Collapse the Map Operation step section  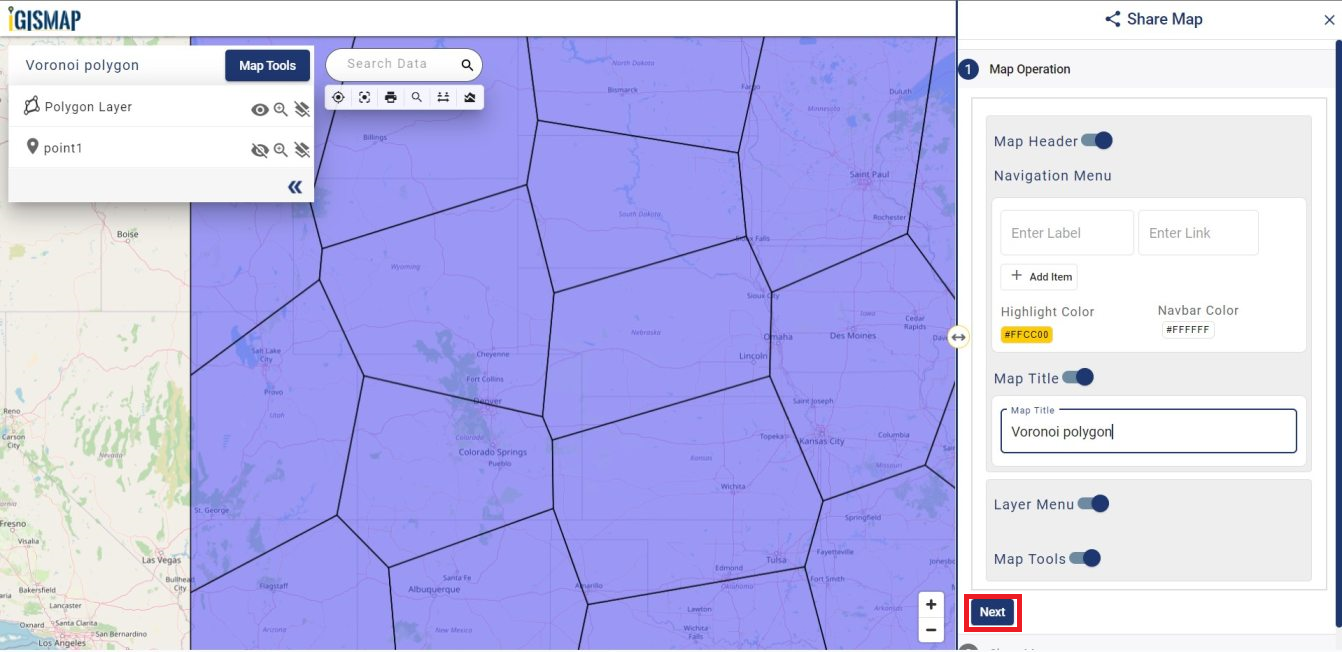point(1029,69)
